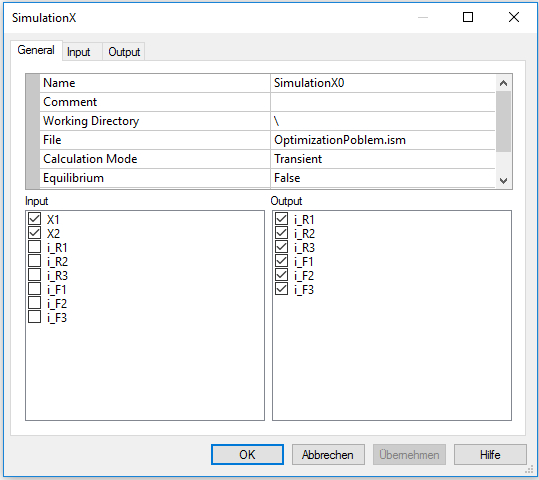Open the Calculation Mode Transient value
539x480 pixels.
[383, 159]
